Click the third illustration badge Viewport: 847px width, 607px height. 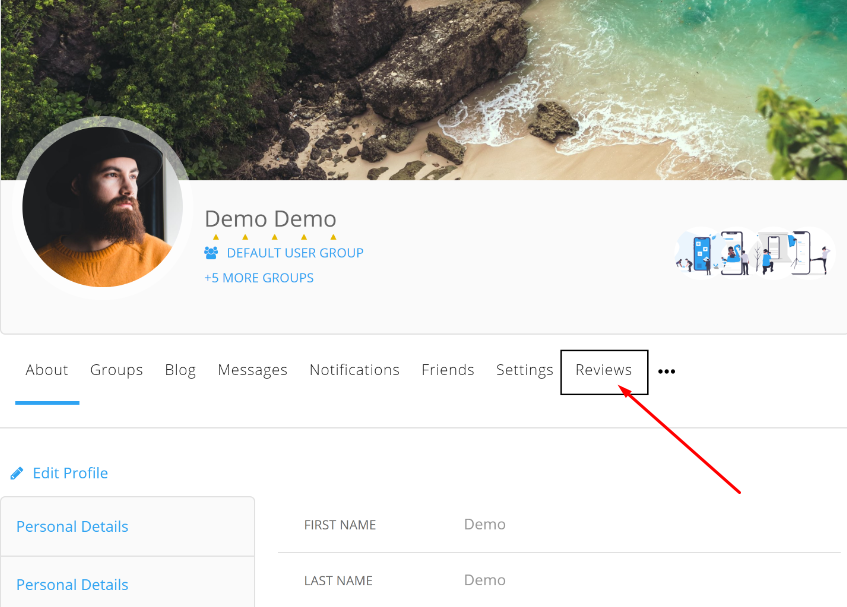coord(772,253)
